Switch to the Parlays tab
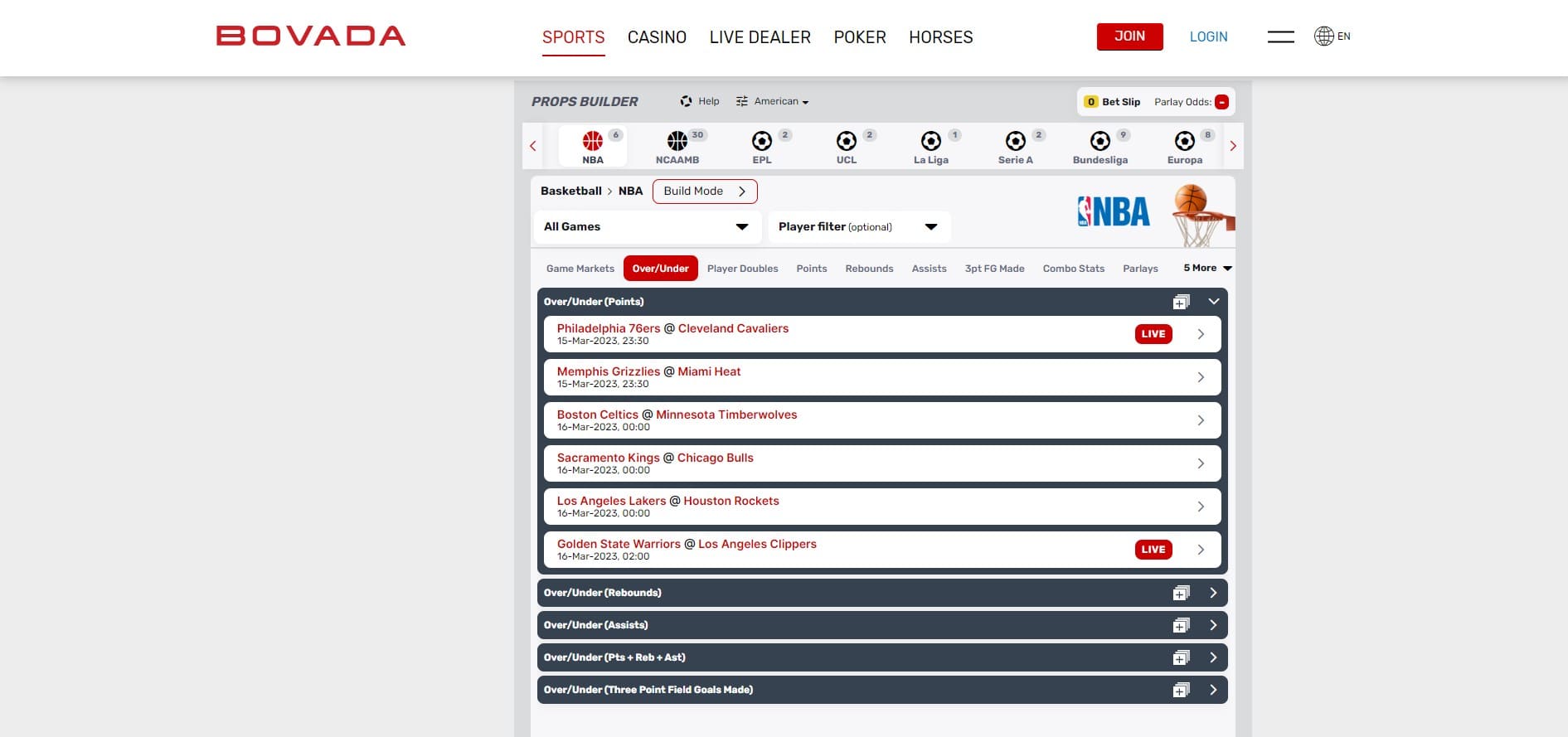Viewport: 1568px width, 737px height. tap(1140, 269)
